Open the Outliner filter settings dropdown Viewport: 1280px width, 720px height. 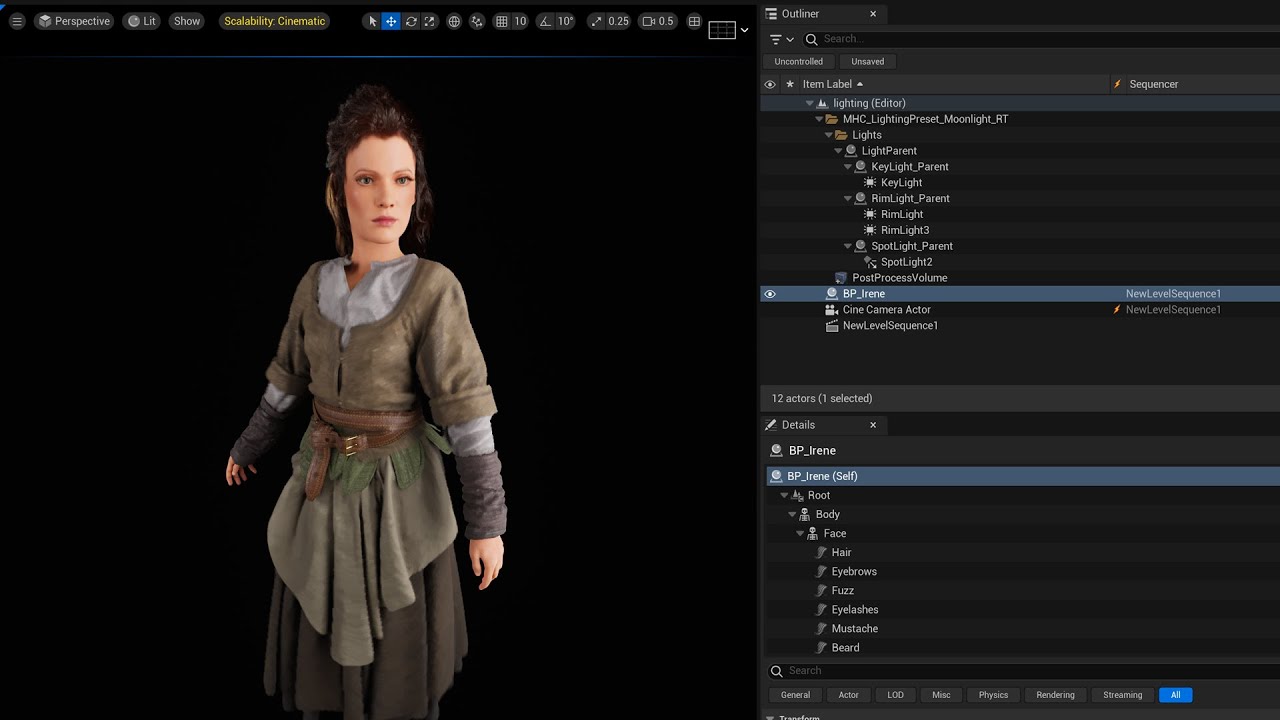tap(782, 39)
